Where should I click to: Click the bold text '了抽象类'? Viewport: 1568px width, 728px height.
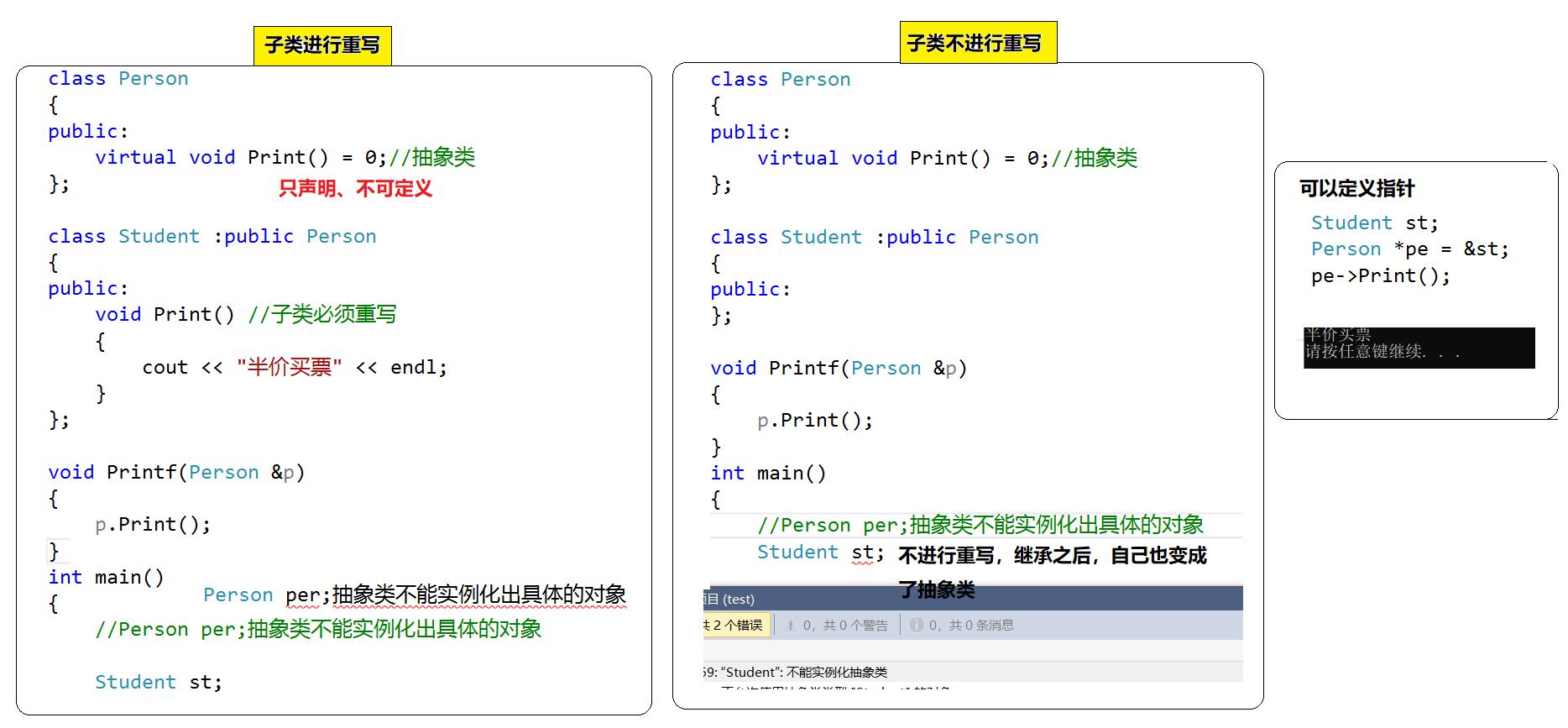(937, 590)
